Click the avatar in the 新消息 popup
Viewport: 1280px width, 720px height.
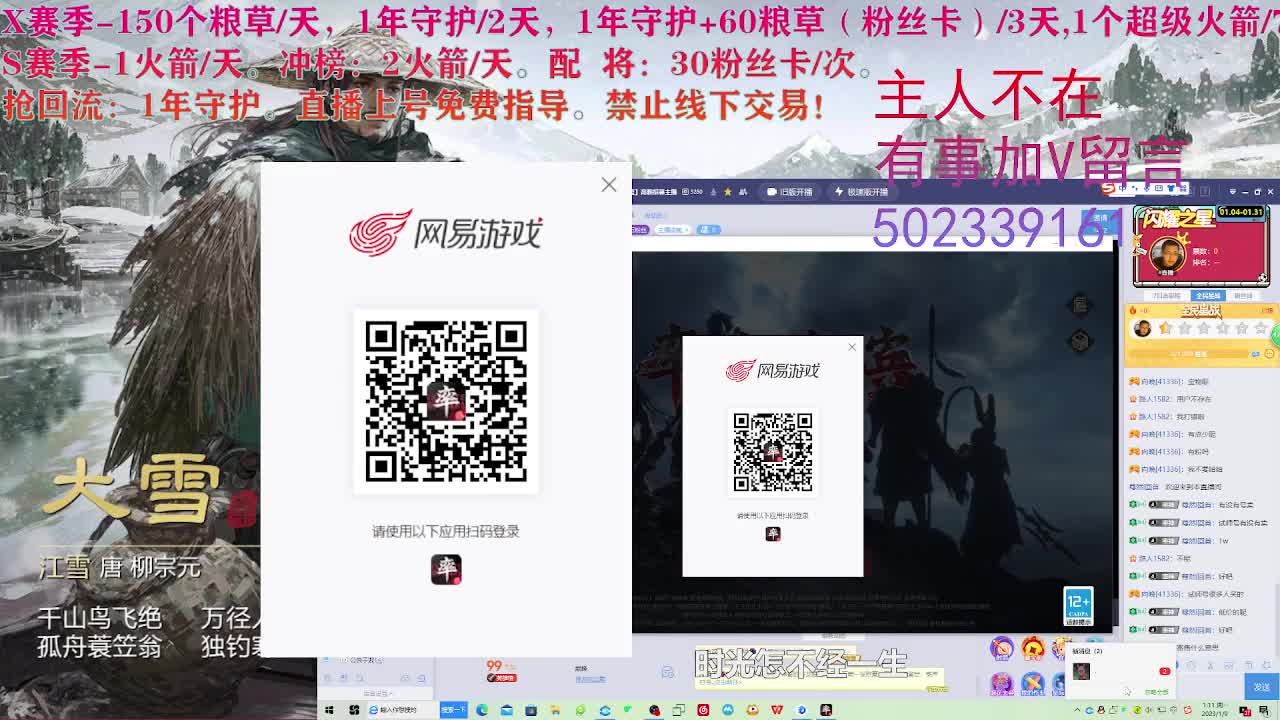click(1081, 671)
